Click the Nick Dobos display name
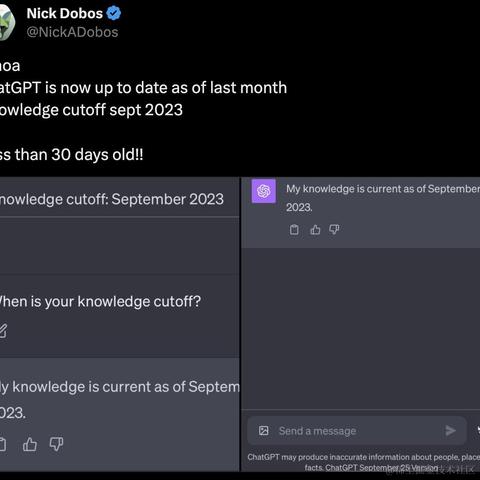This screenshot has height=480, width=480. point(65,13)
